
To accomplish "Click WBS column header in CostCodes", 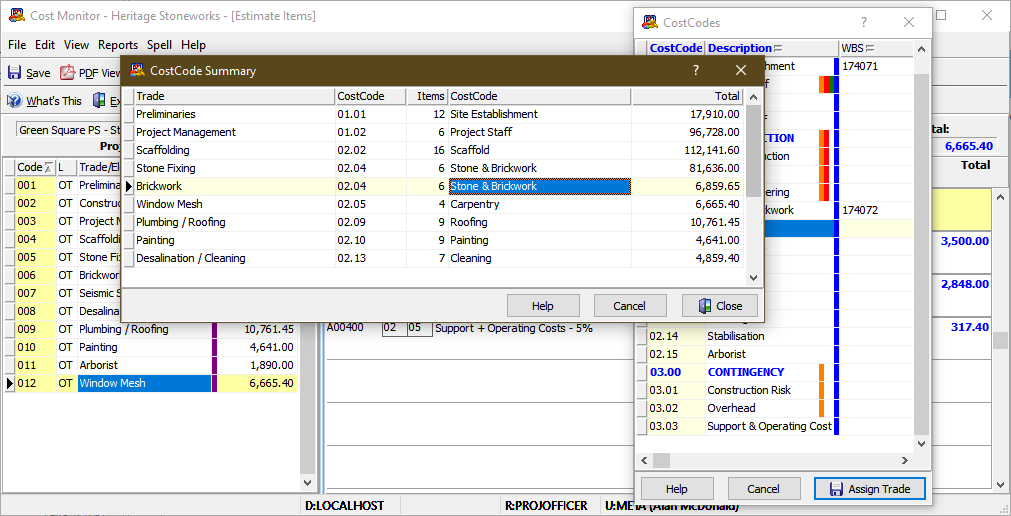I will point(875,48).
